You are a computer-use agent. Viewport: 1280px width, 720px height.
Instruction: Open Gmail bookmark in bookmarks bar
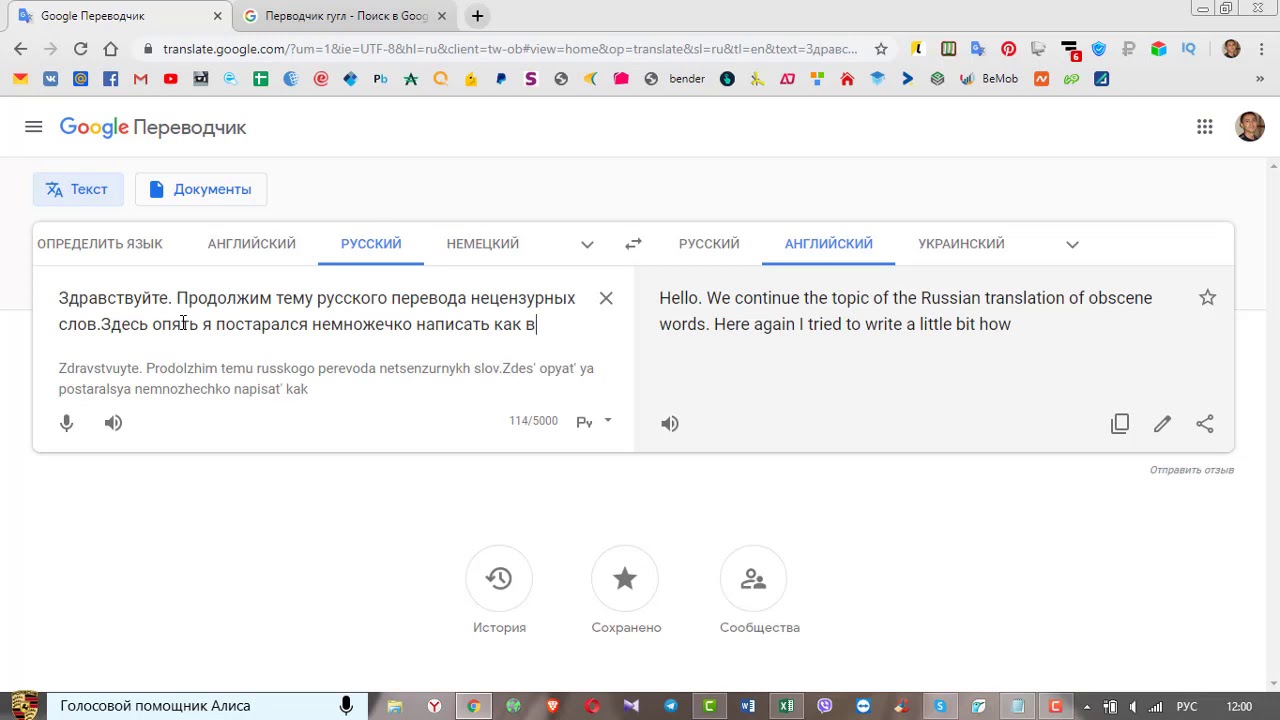(x=141, y=79)
